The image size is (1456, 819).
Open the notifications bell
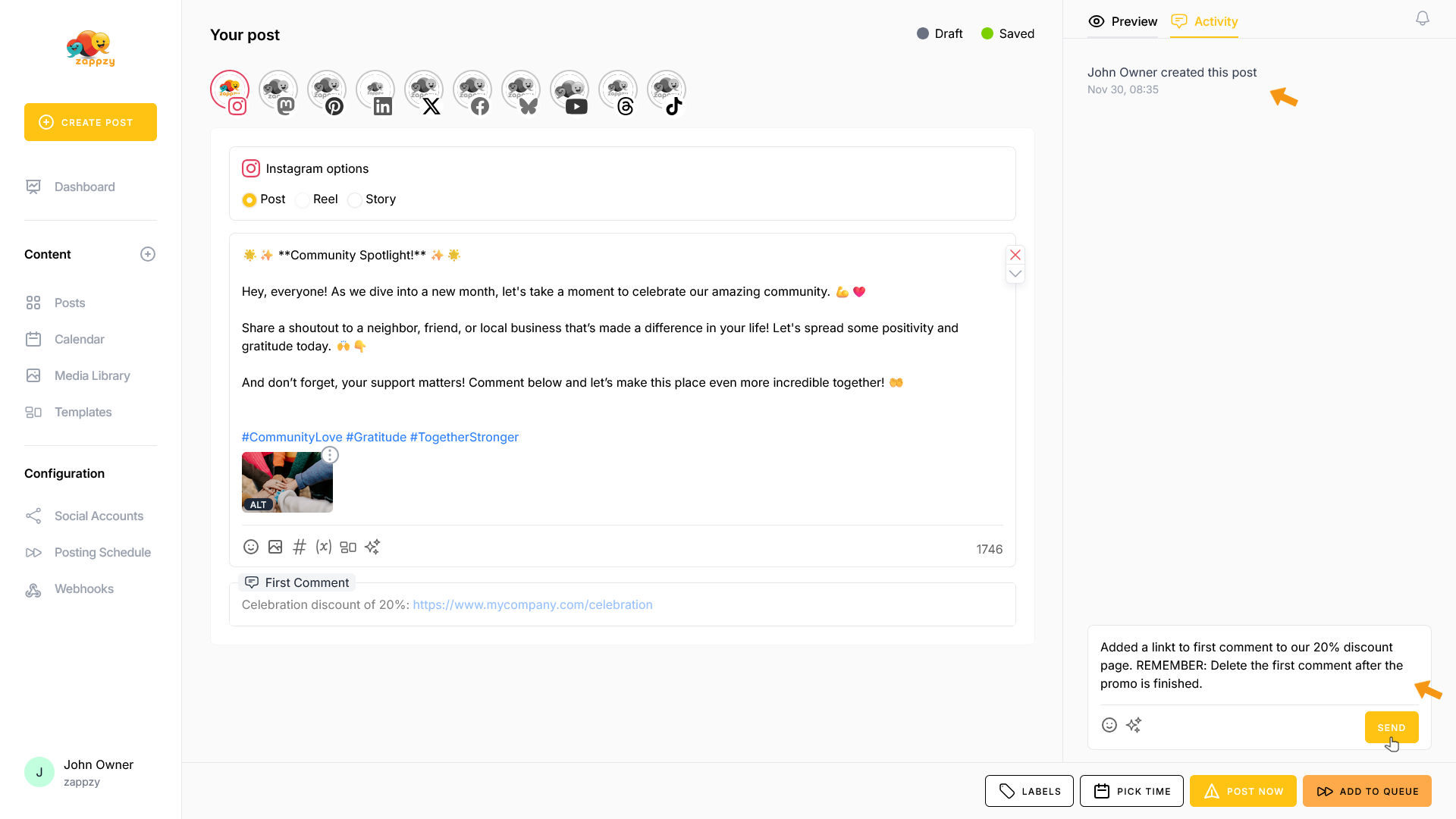click(1423, 18)
